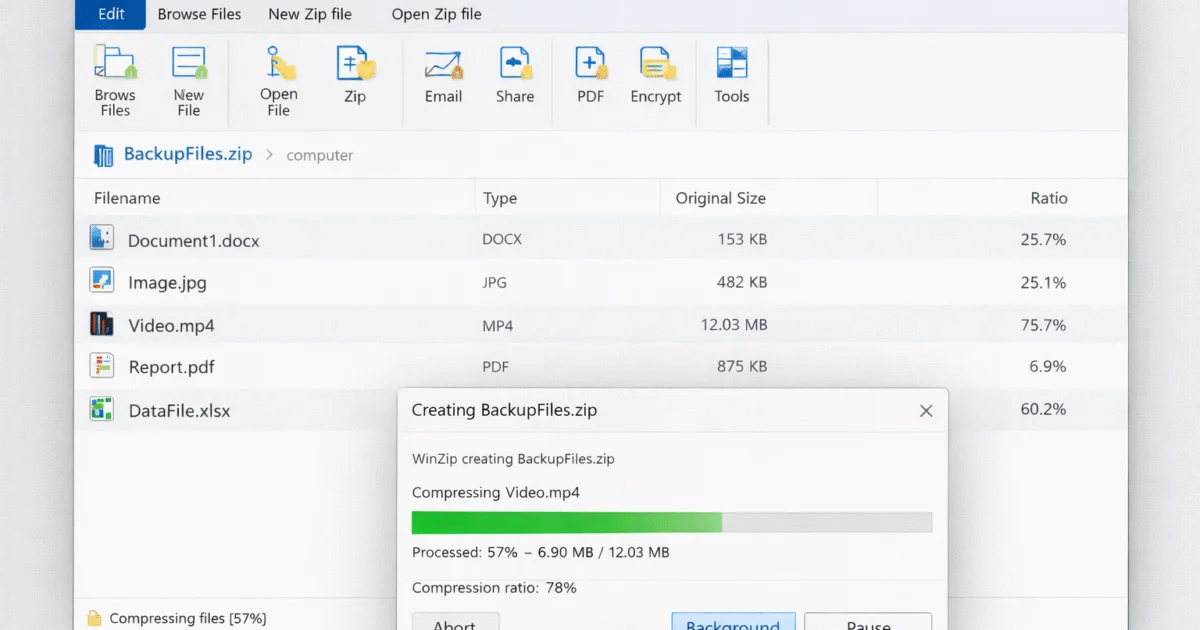Click 'WinZip creating BackupFiles.zip' dialog text

click(513, 459)
